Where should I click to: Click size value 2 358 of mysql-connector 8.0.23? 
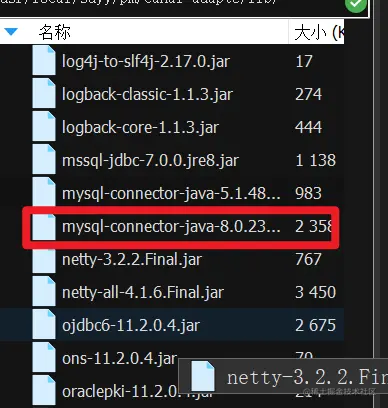point(314,226)
